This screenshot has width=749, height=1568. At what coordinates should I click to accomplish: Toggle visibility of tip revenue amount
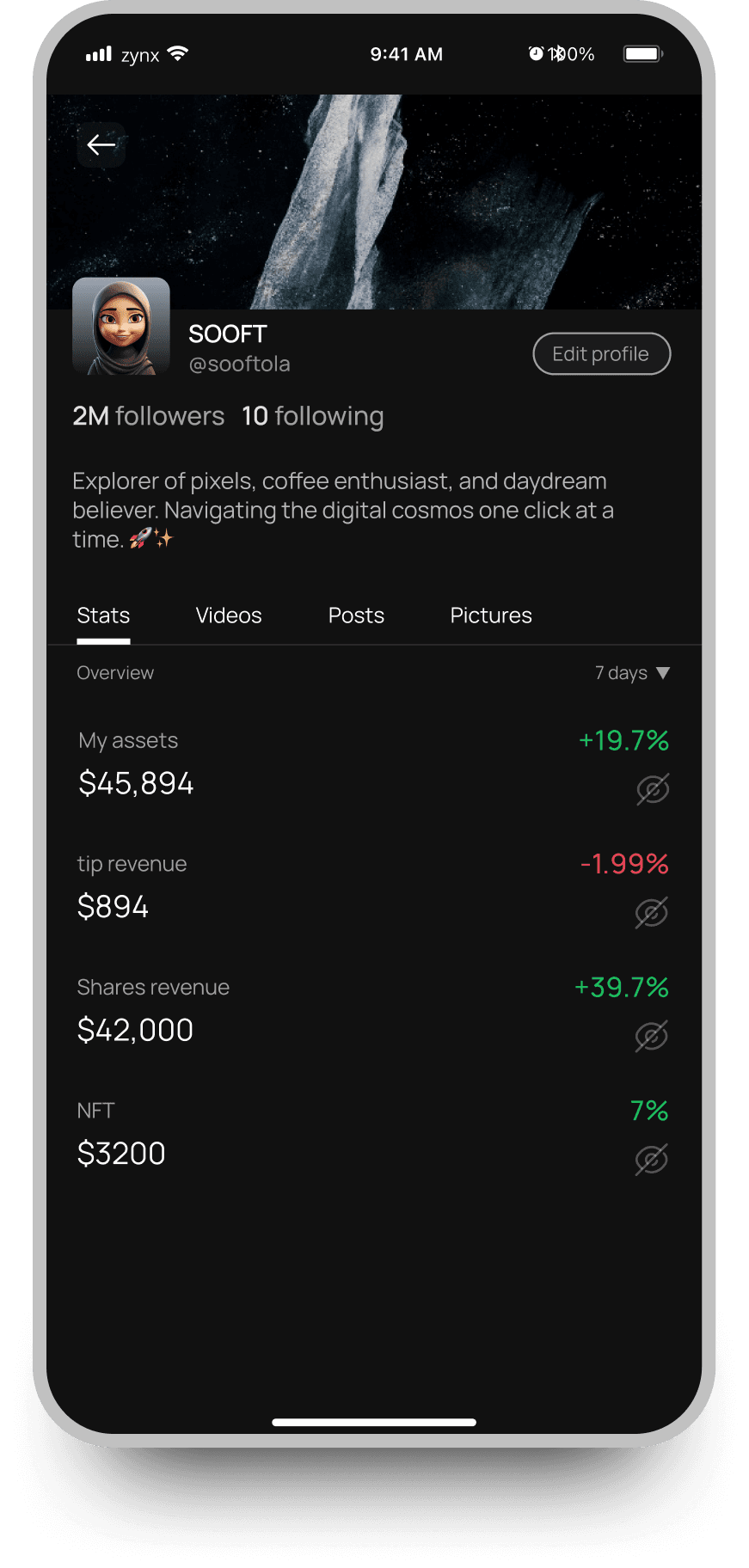point(652,913)
